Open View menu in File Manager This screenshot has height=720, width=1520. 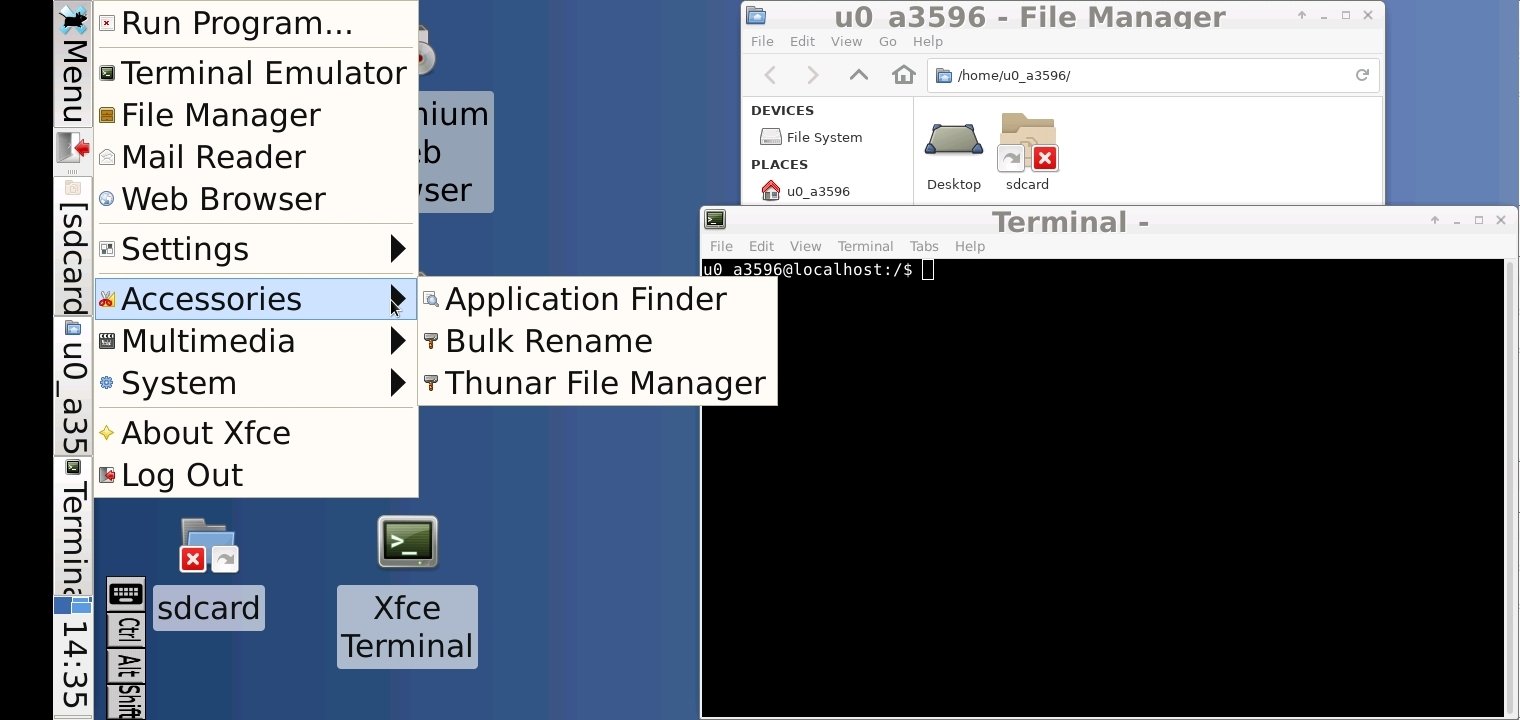pos(846,42)
